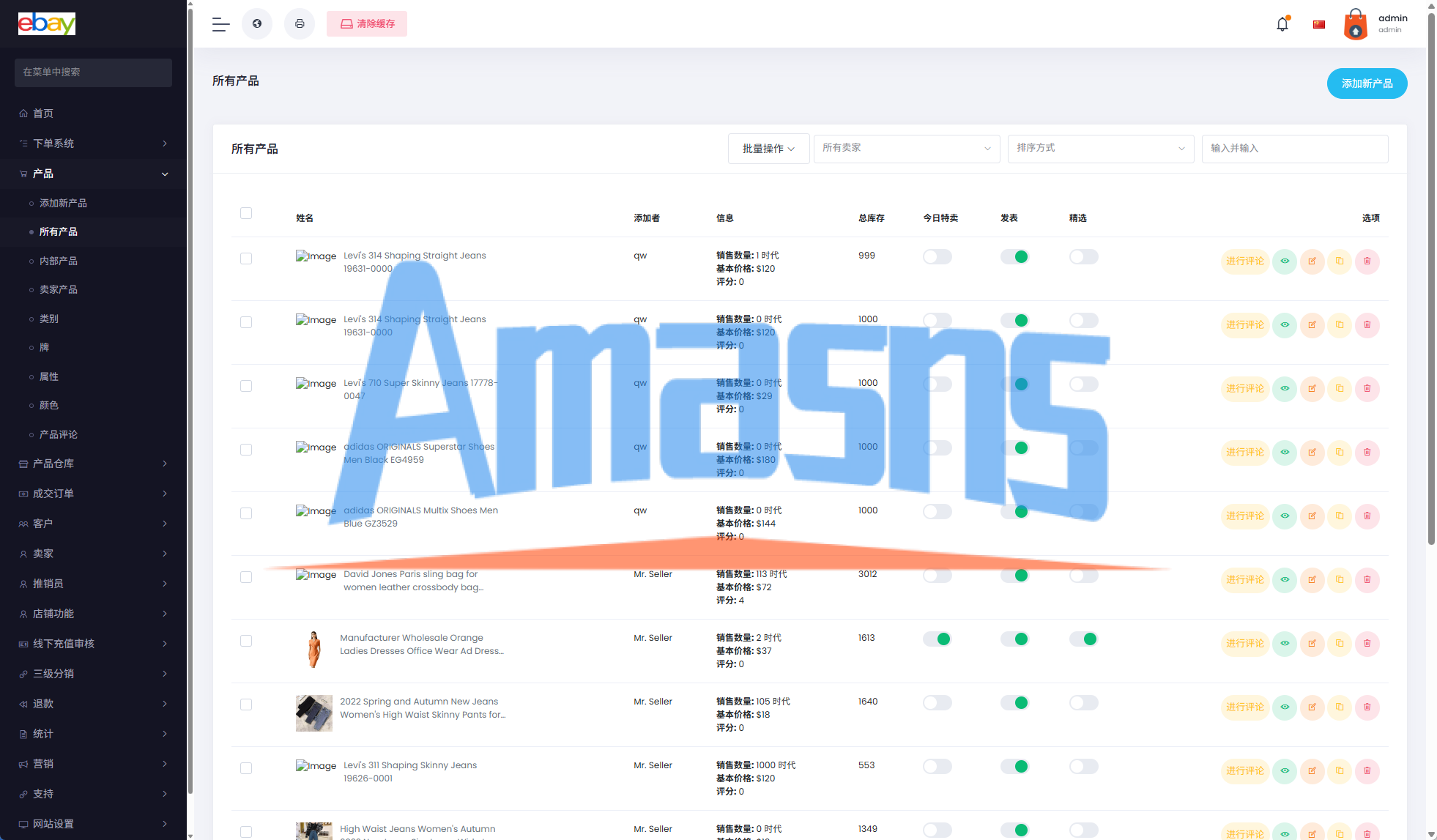Click the red delete icon in first product row
Image resolution: width=1437 pixels, height=840 pixels.
click(1367, 261)
